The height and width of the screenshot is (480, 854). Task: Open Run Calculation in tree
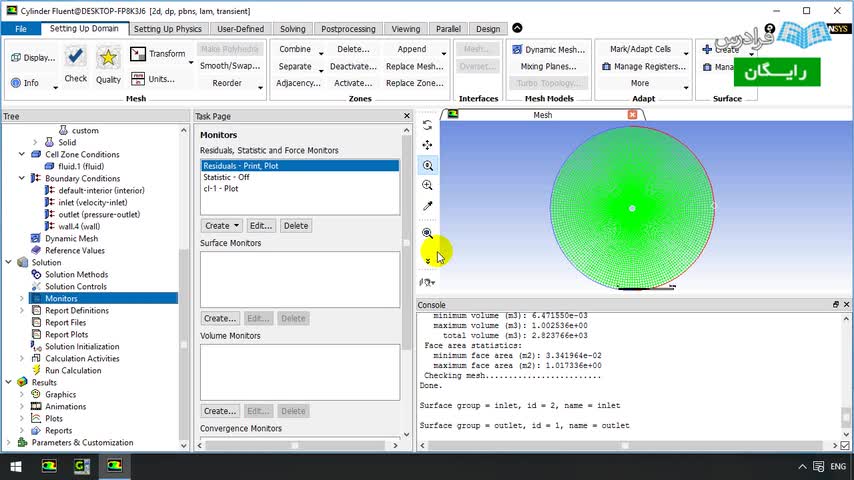pyautogui.click(x=73, y=370)
